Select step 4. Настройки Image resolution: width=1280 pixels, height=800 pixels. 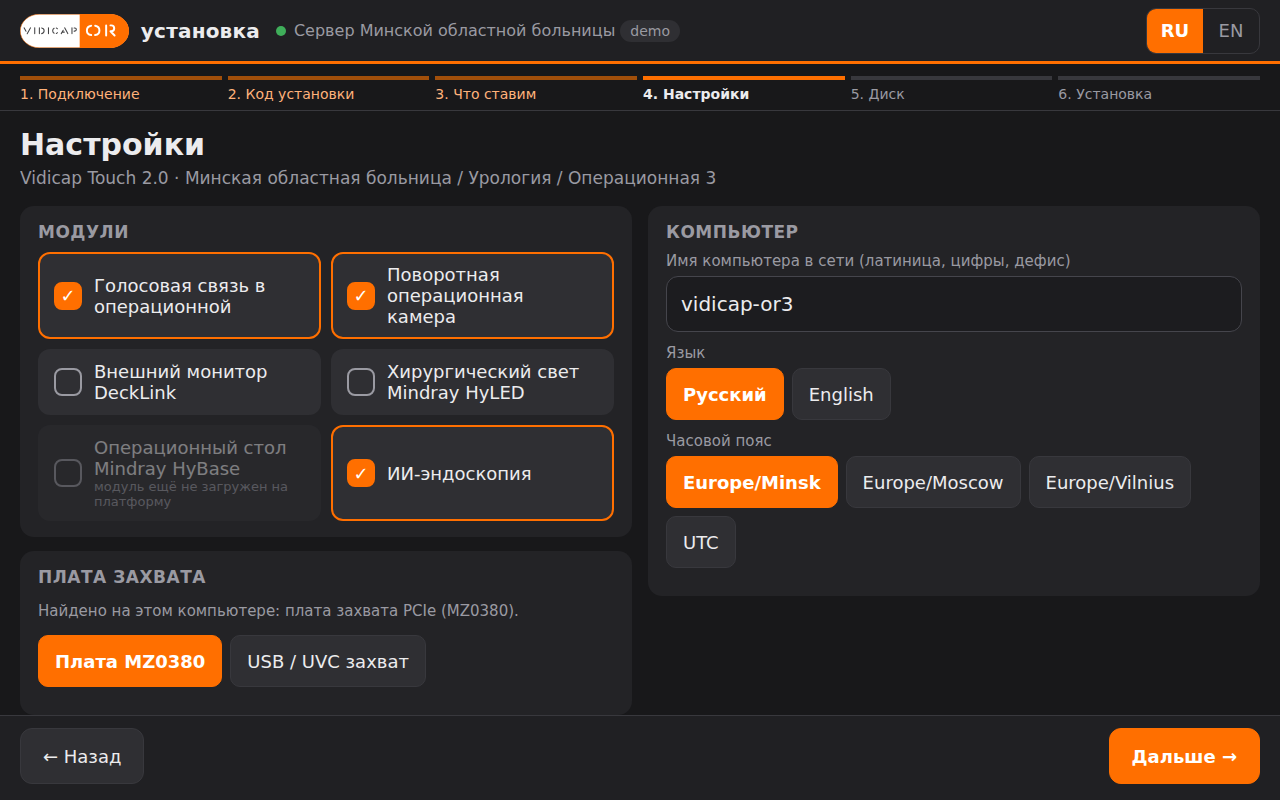(744, 90)
